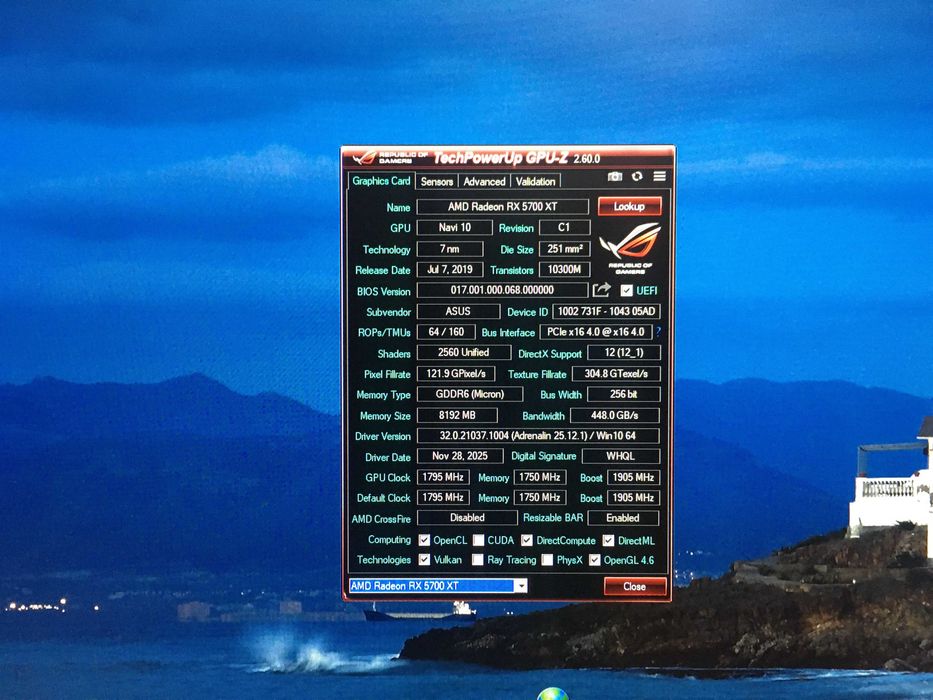Toggle the PhysX checkbox
The width and height of the screenshot is (933, 700).
point(547,560)
